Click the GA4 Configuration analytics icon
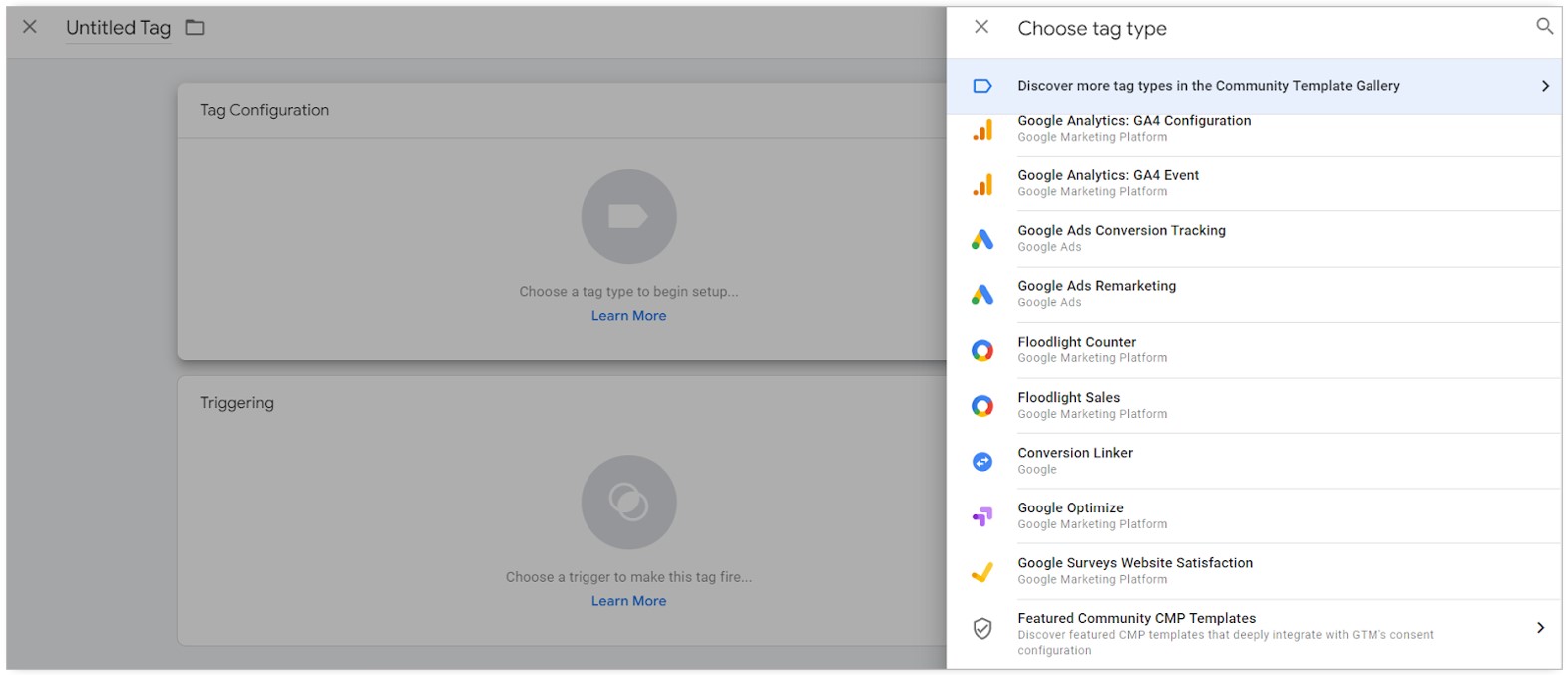The image size is (1568, 675). [x=982, y=129]
